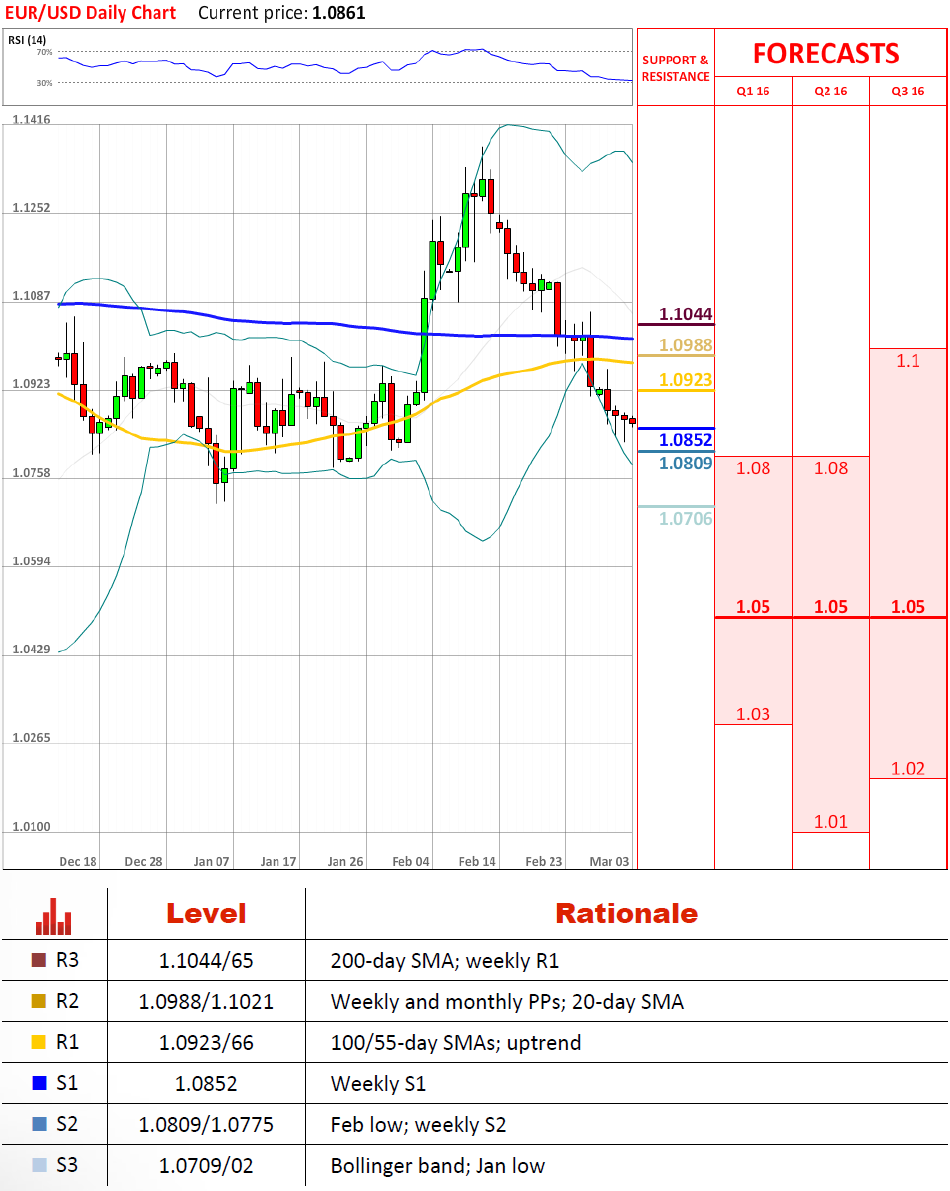
Task: Click the 1.0923 resistance level label
Action: [x=686, y=380]
